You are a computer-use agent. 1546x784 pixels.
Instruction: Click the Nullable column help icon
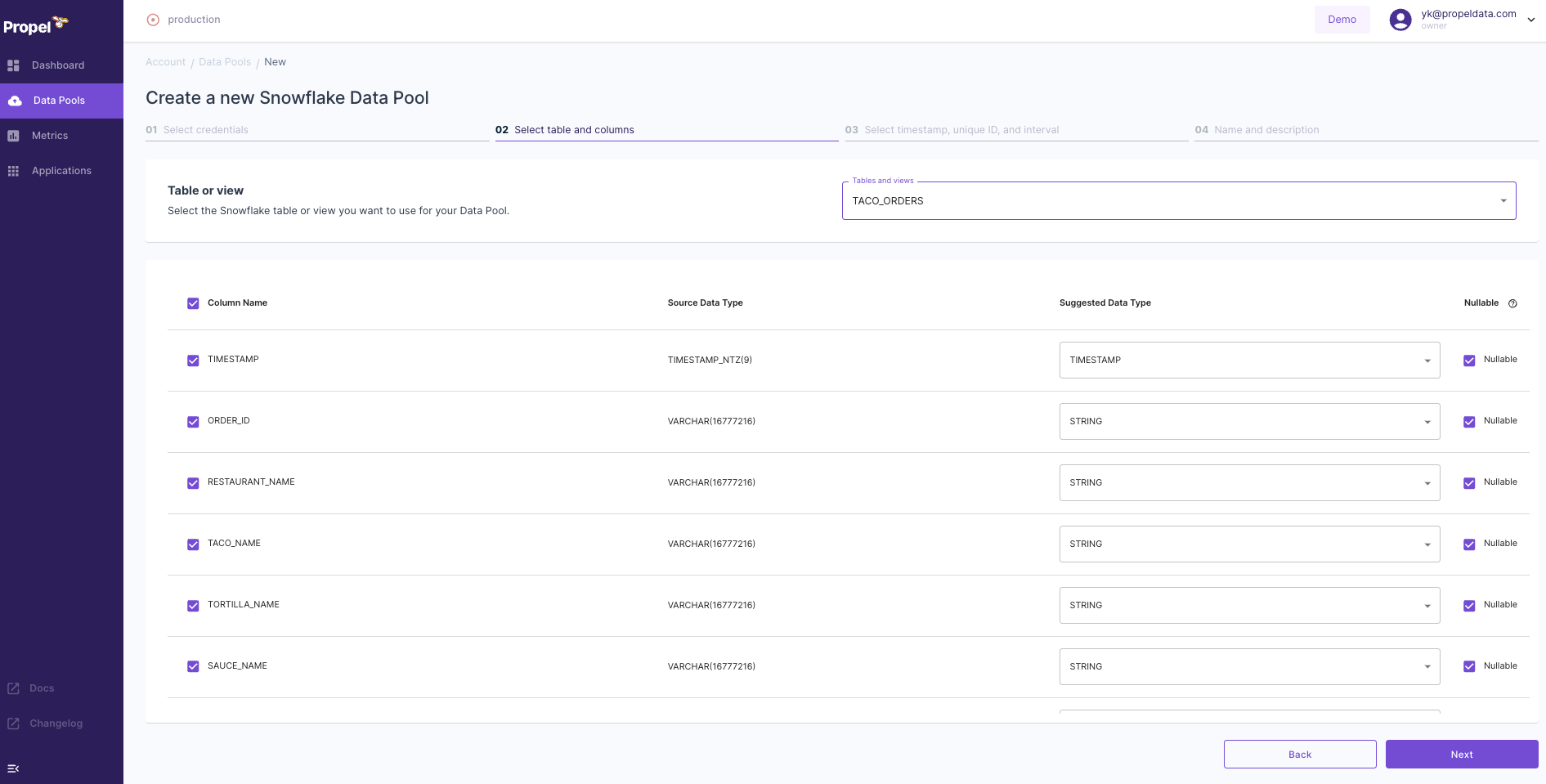(1512, 302)
